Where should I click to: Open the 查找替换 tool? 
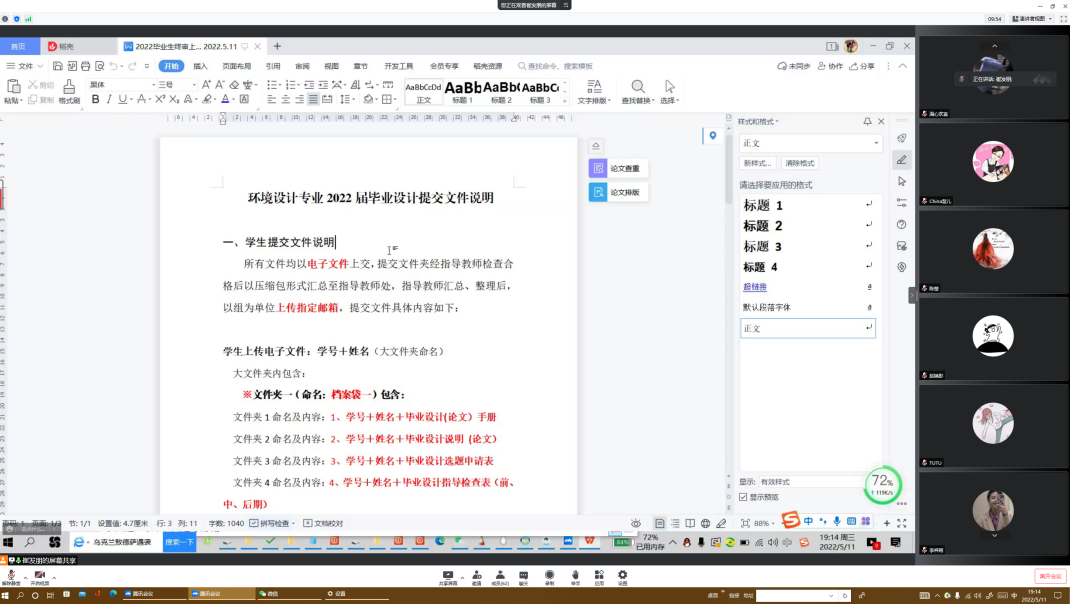[x=637, y=91]
